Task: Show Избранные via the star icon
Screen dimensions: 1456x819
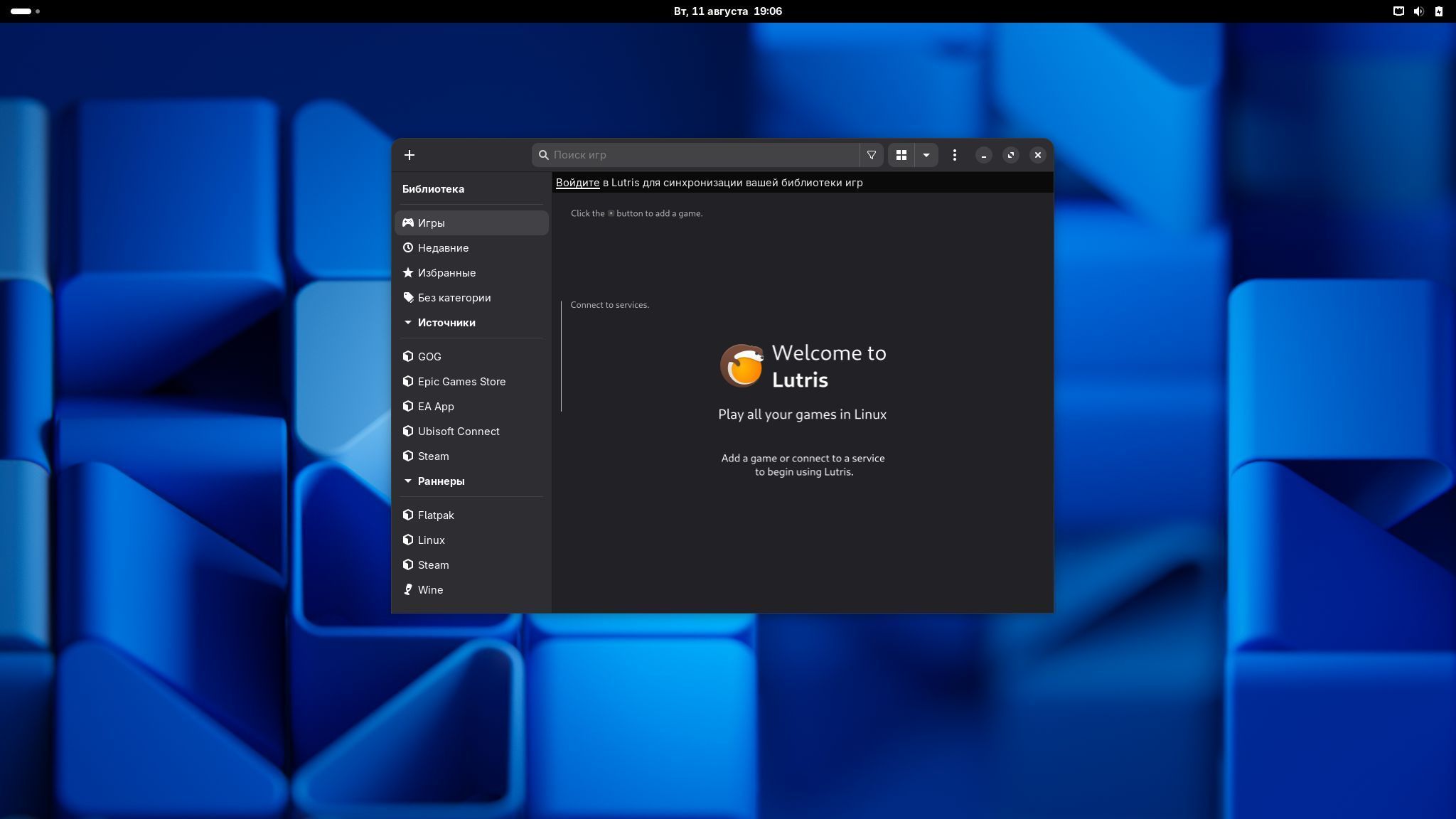Action: pyautogui.click(x=408, y=272)
